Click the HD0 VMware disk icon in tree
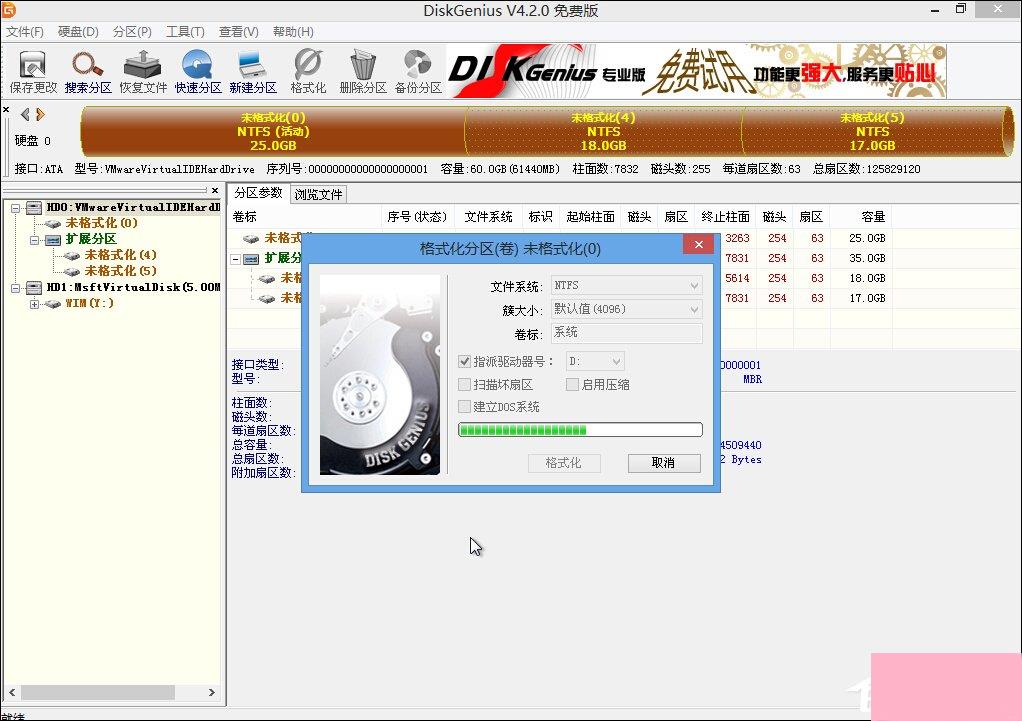The height and width of the screenshot is (721, 1022). pyautogui.click(x=34, y=207)
